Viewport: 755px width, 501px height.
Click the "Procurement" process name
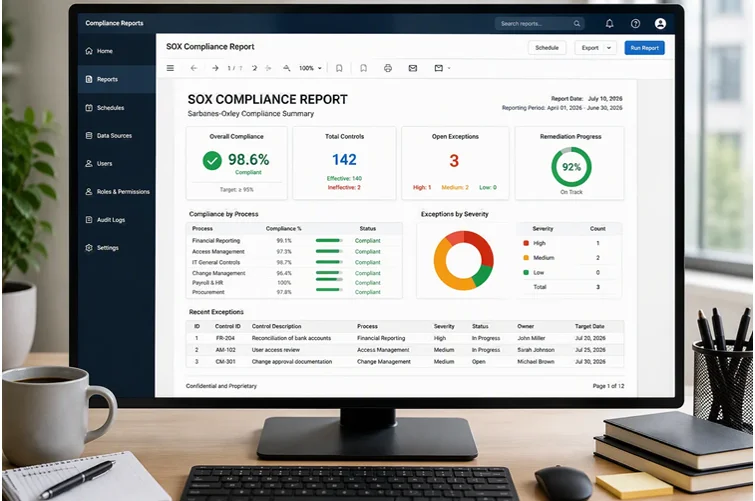[x=208, y=292]
